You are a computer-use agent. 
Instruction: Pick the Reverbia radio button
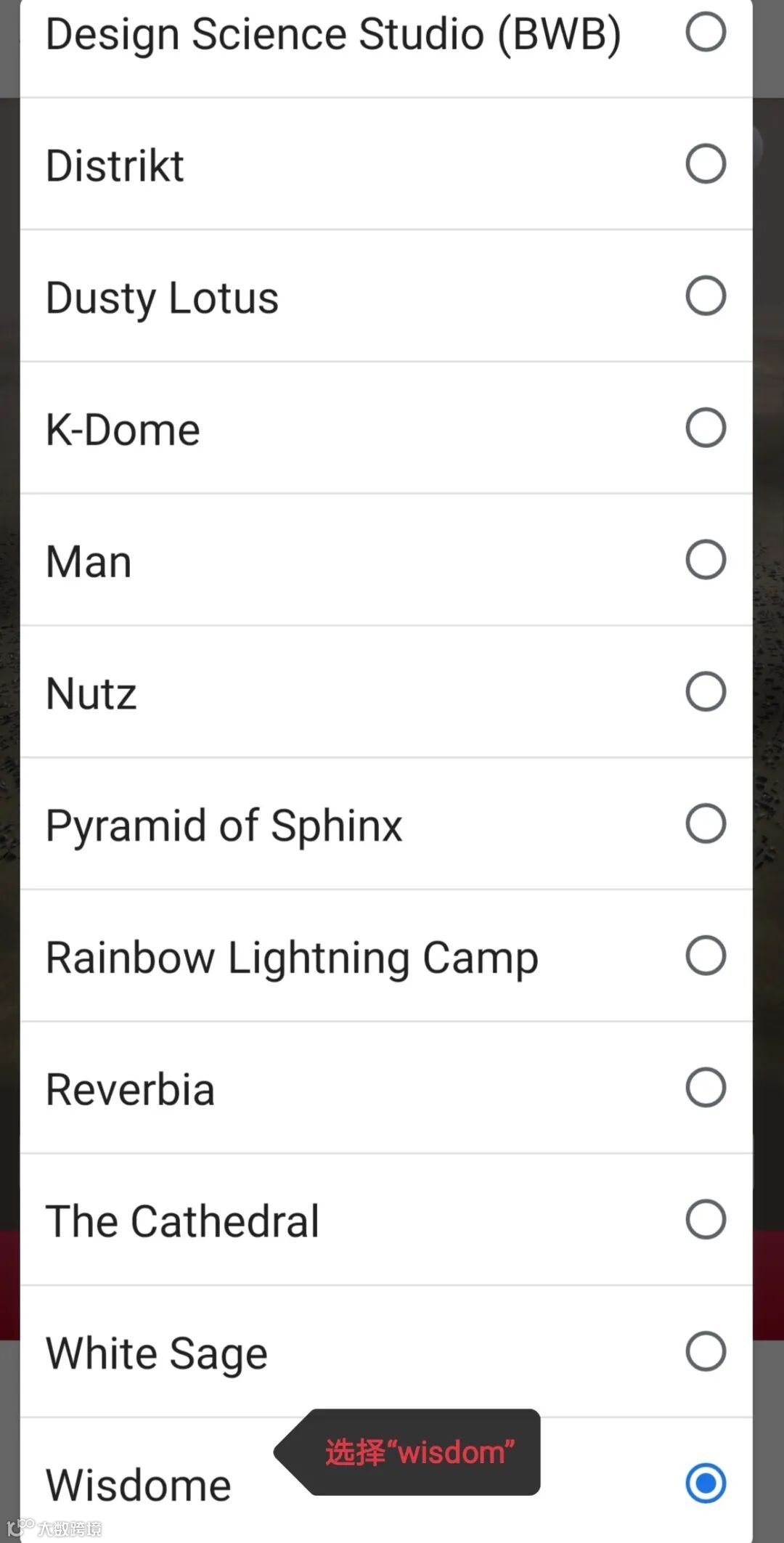pos(706,1088)
